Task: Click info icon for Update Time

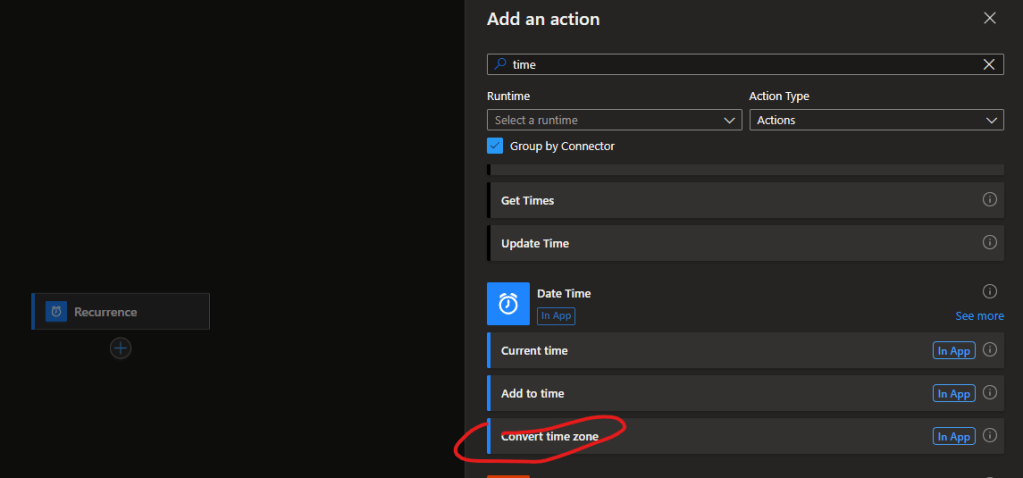Action: (990, 243)
